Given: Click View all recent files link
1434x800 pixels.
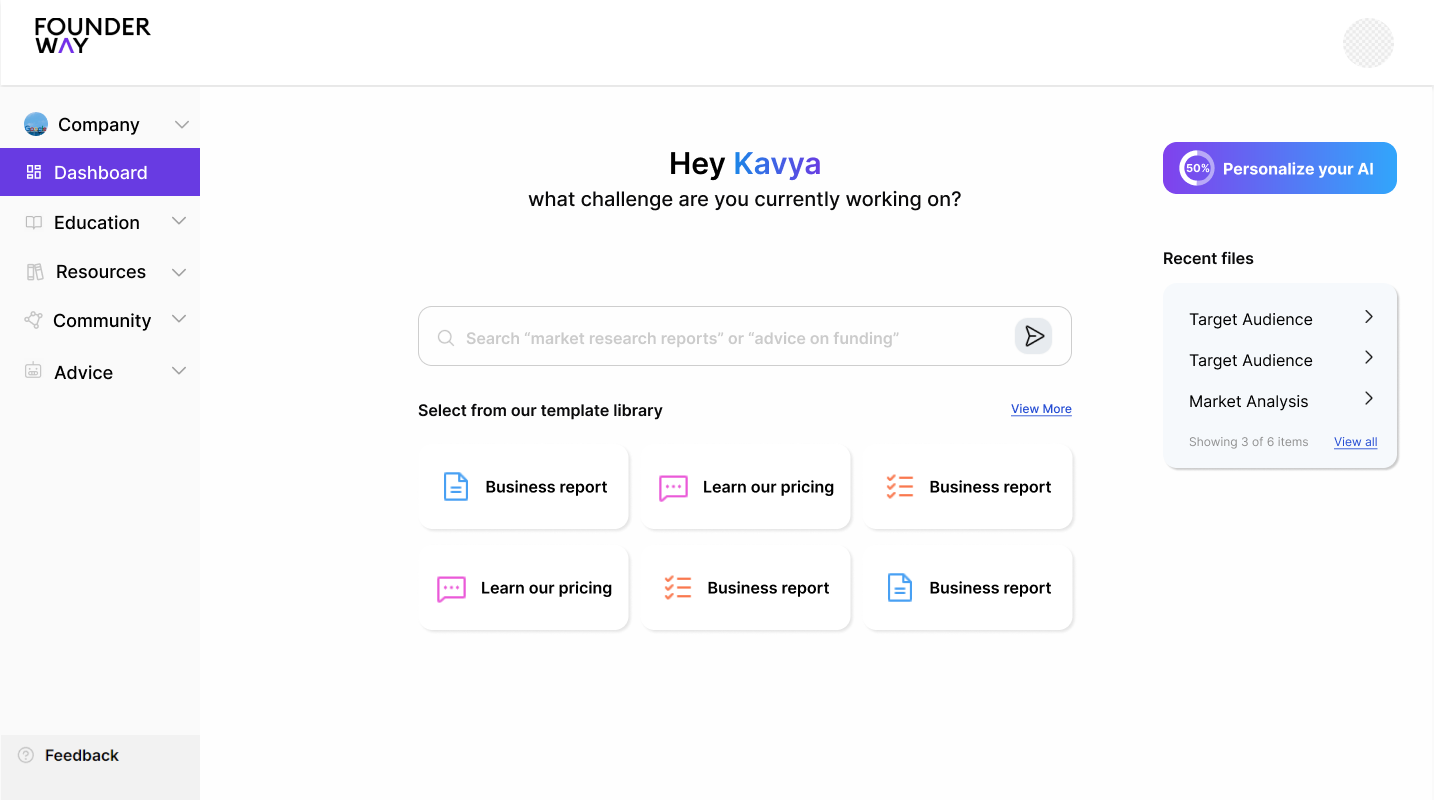Looking at the screenshot, I should (x=1356, y=442).
